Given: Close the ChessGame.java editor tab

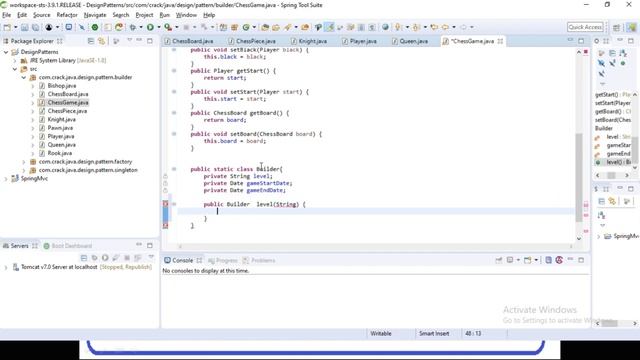Looking at the screenshot, I should (500, 41).
